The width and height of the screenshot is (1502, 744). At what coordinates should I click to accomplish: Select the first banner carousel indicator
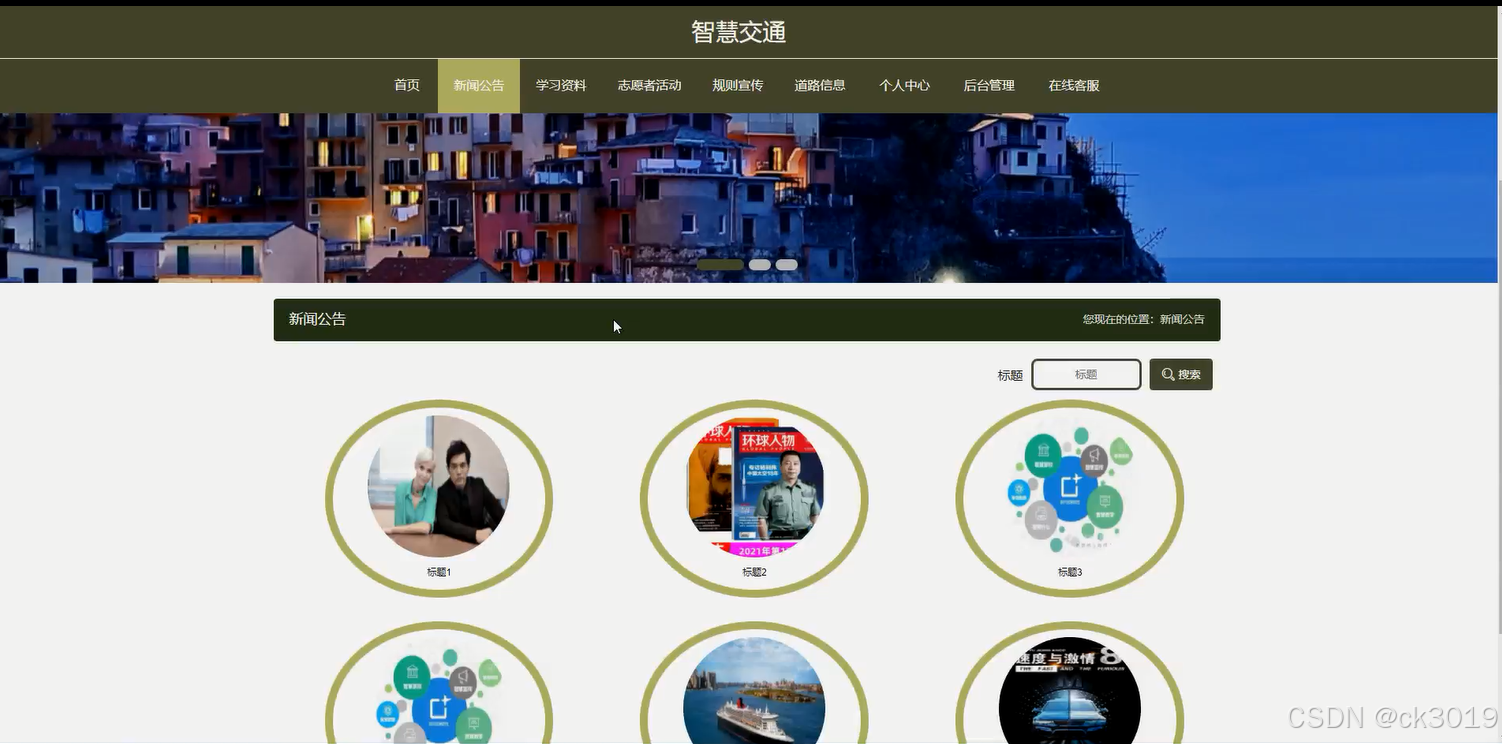(720, 265)
